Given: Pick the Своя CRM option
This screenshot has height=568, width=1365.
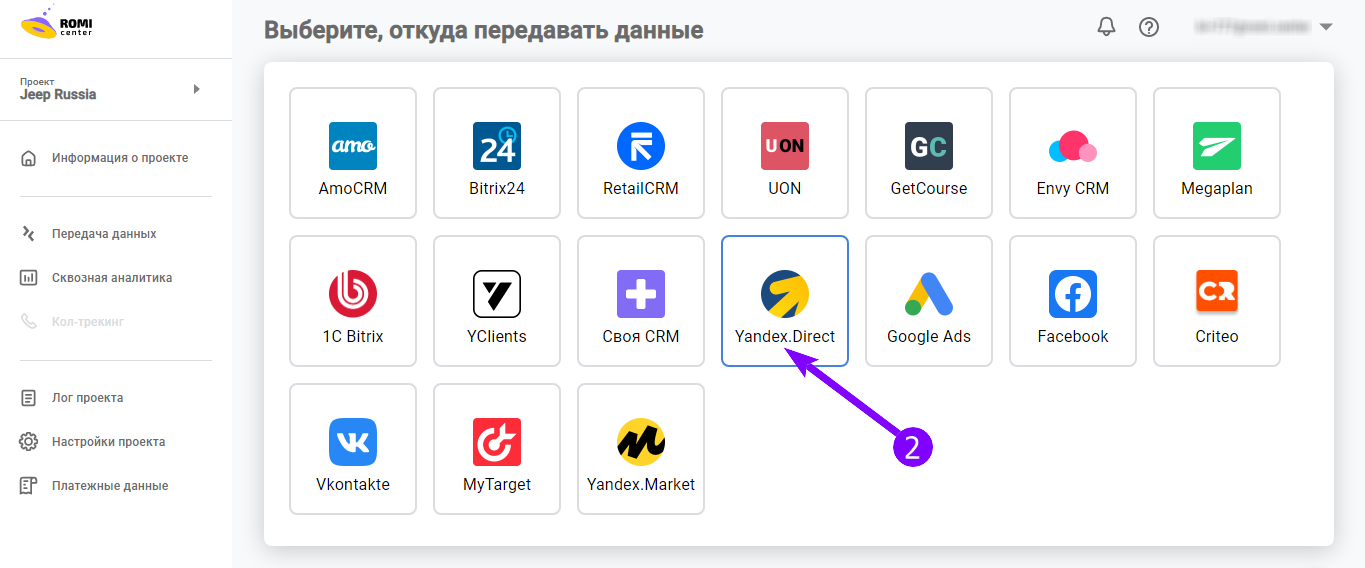Looking at the screenshot, I should point(641,301).
